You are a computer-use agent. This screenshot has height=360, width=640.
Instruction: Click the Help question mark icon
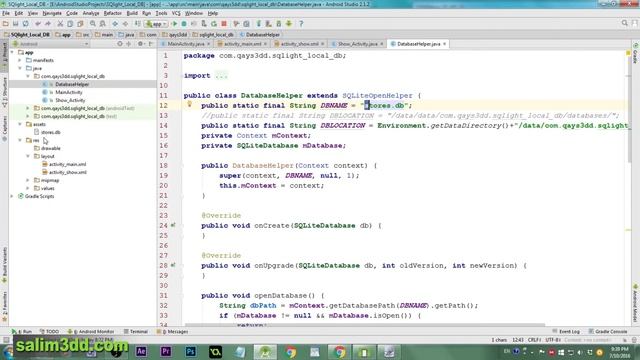pyautogui.click(x=301, y=24)
